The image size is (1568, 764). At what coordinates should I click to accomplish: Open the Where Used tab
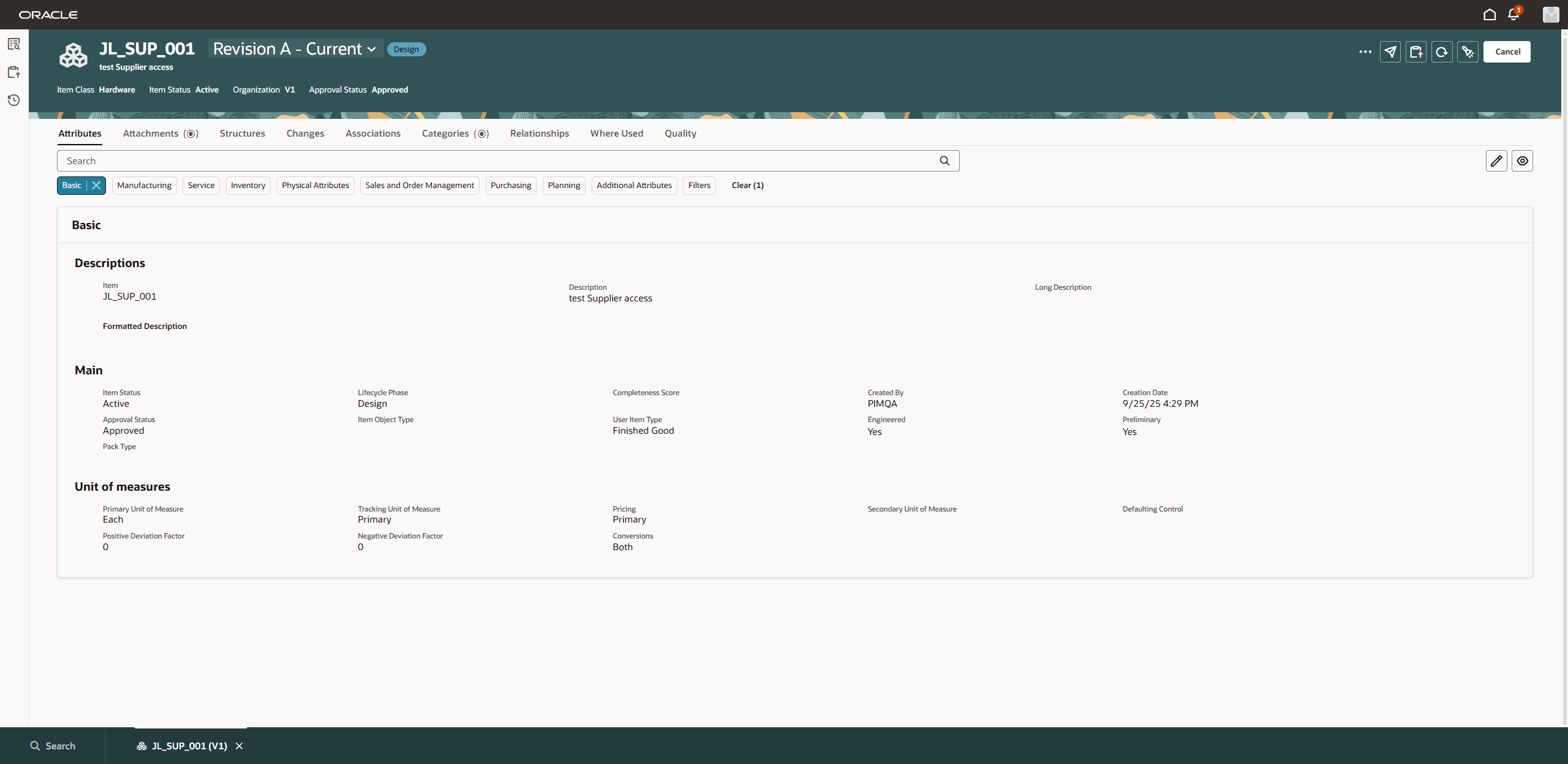[616, 133]
